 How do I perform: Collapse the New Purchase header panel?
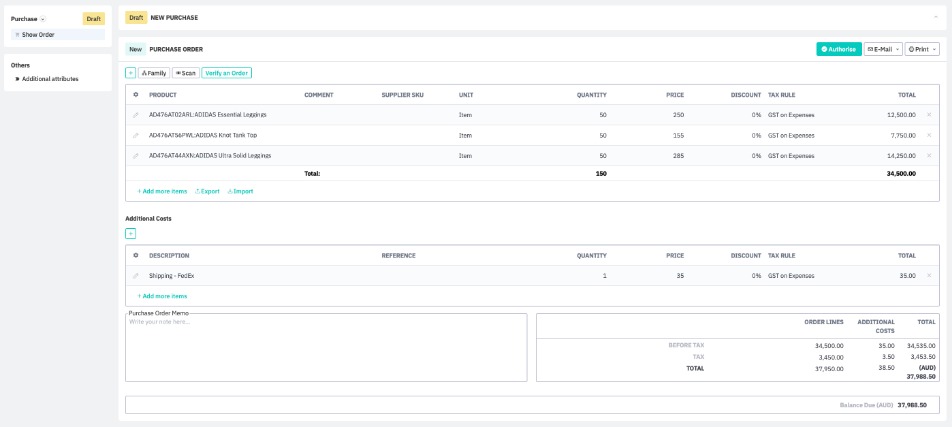point(934,17)
